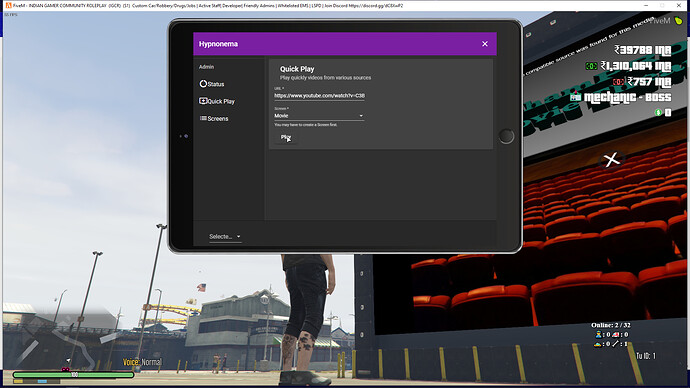
Task: Open the Selecte... dropdown at bottom
Action: [225, 237]
